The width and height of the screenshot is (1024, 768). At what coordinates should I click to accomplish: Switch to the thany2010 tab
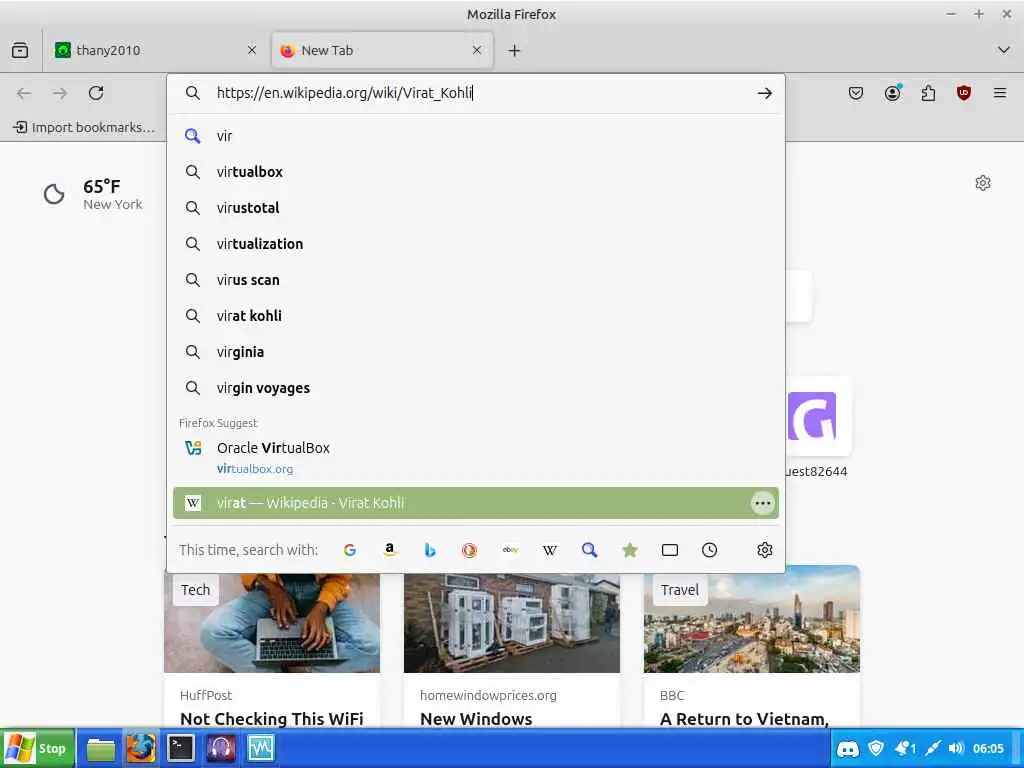tap(156, 50)
